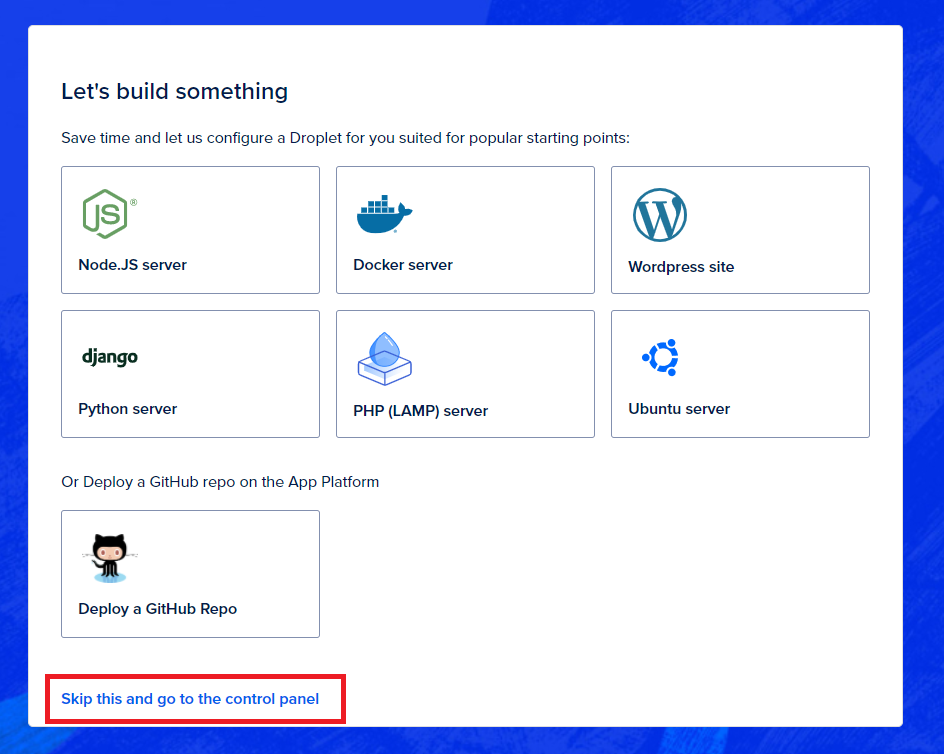Select the Python server label
This screenshot has width=944, height=754.
128,409
